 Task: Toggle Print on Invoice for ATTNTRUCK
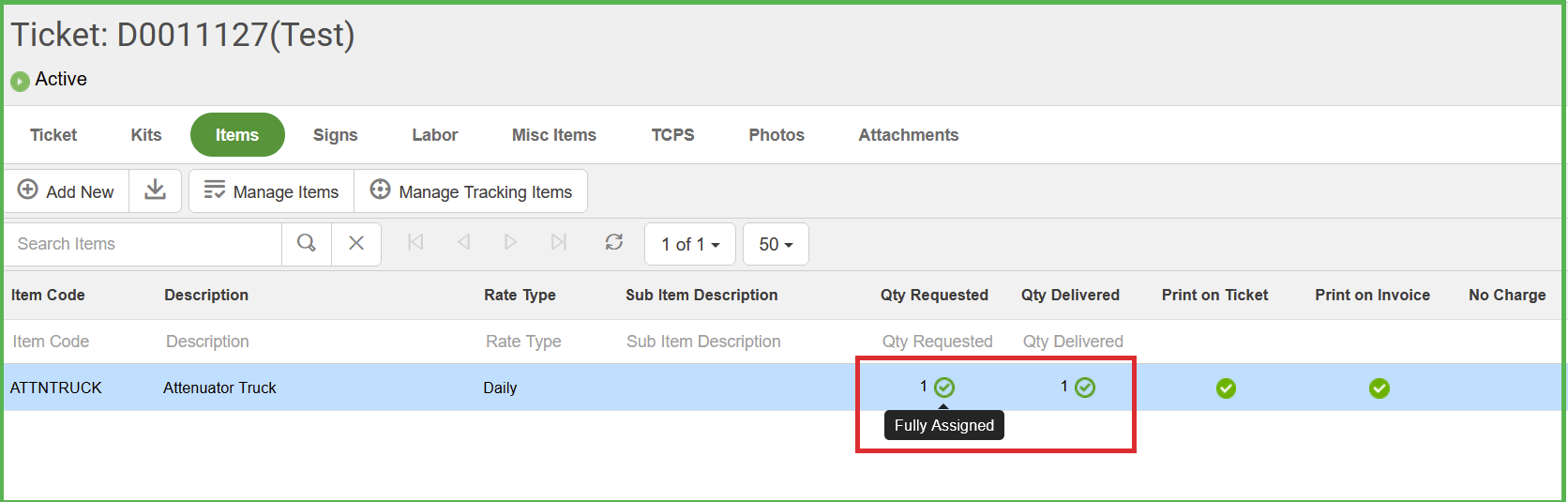pos(1379,388)
